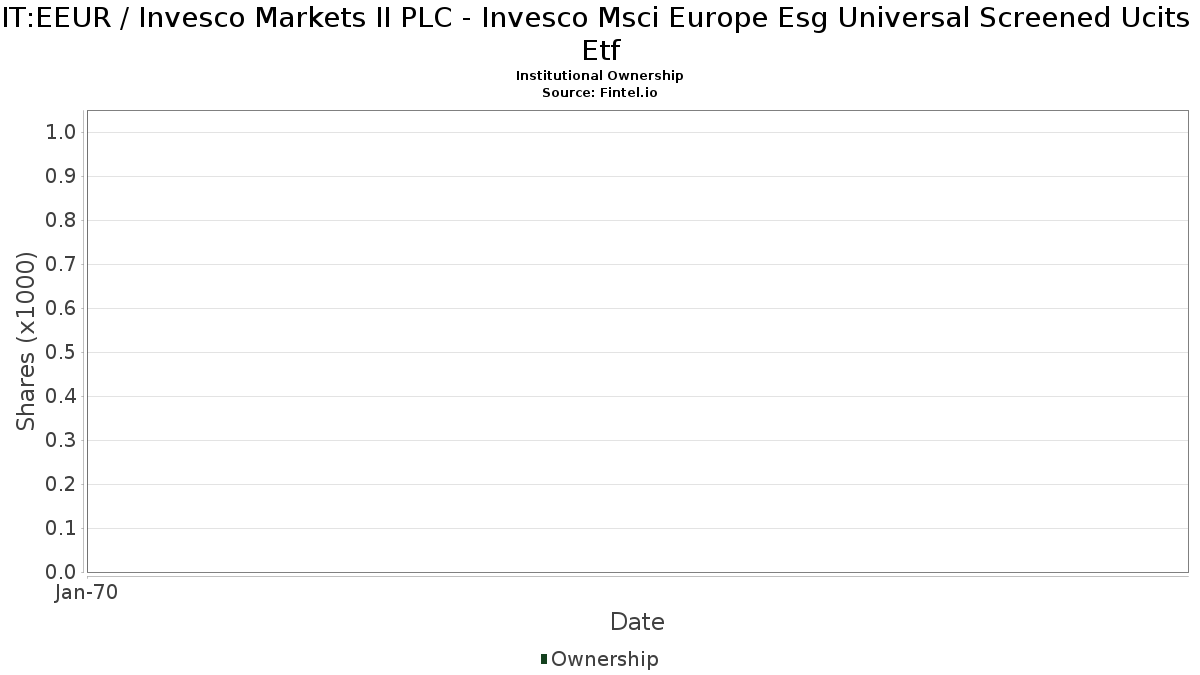Image resolution: width=1200 pixels, height=675 pixels.
Task: Click the Institutional Ownership subtitle
Action: 600,76
